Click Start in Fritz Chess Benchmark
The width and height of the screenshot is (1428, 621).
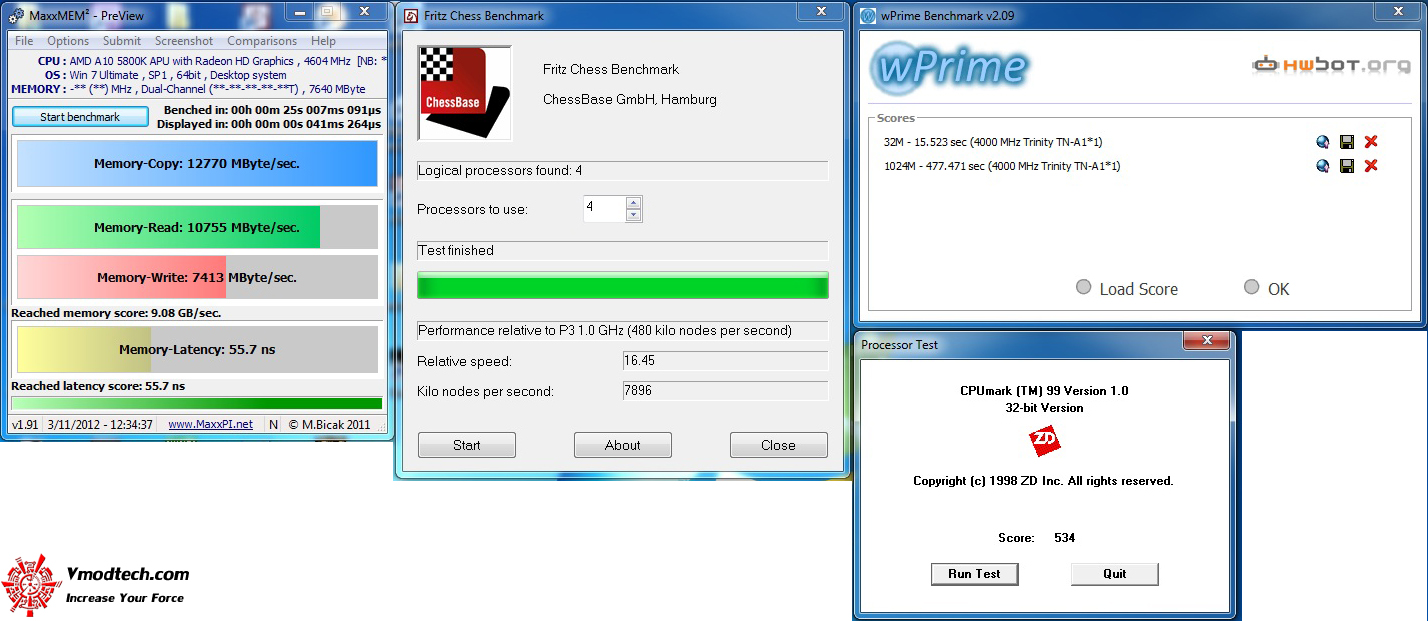pos(467,445)
